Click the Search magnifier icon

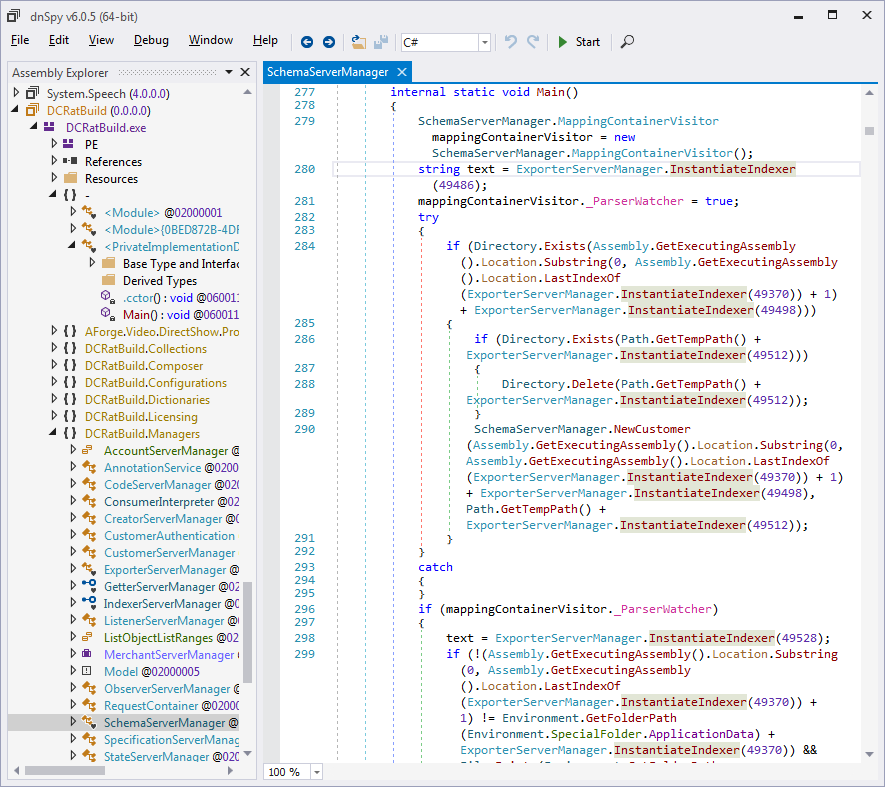pos(627,42)
